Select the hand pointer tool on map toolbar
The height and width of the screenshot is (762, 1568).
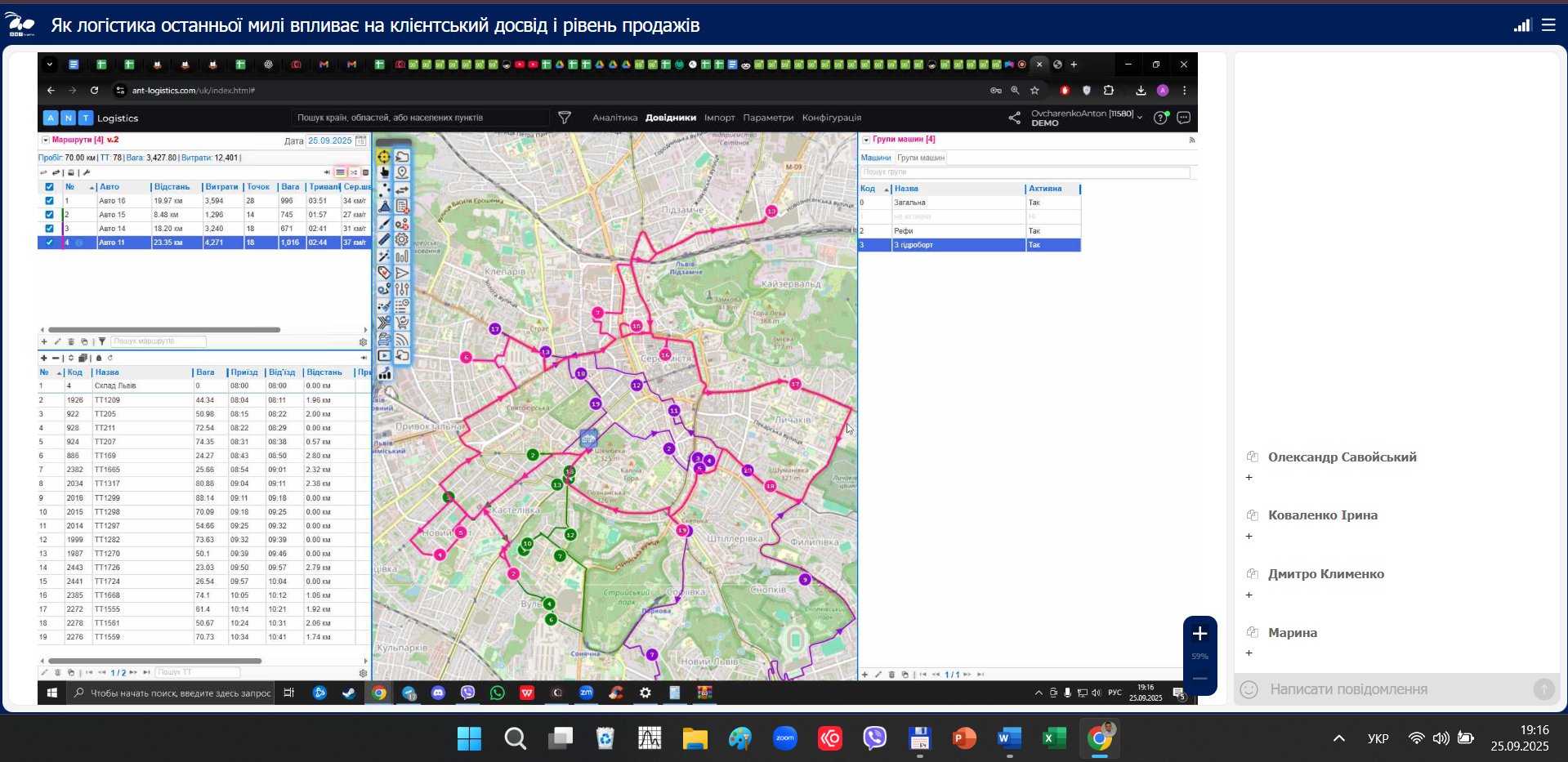pos(384,172)
